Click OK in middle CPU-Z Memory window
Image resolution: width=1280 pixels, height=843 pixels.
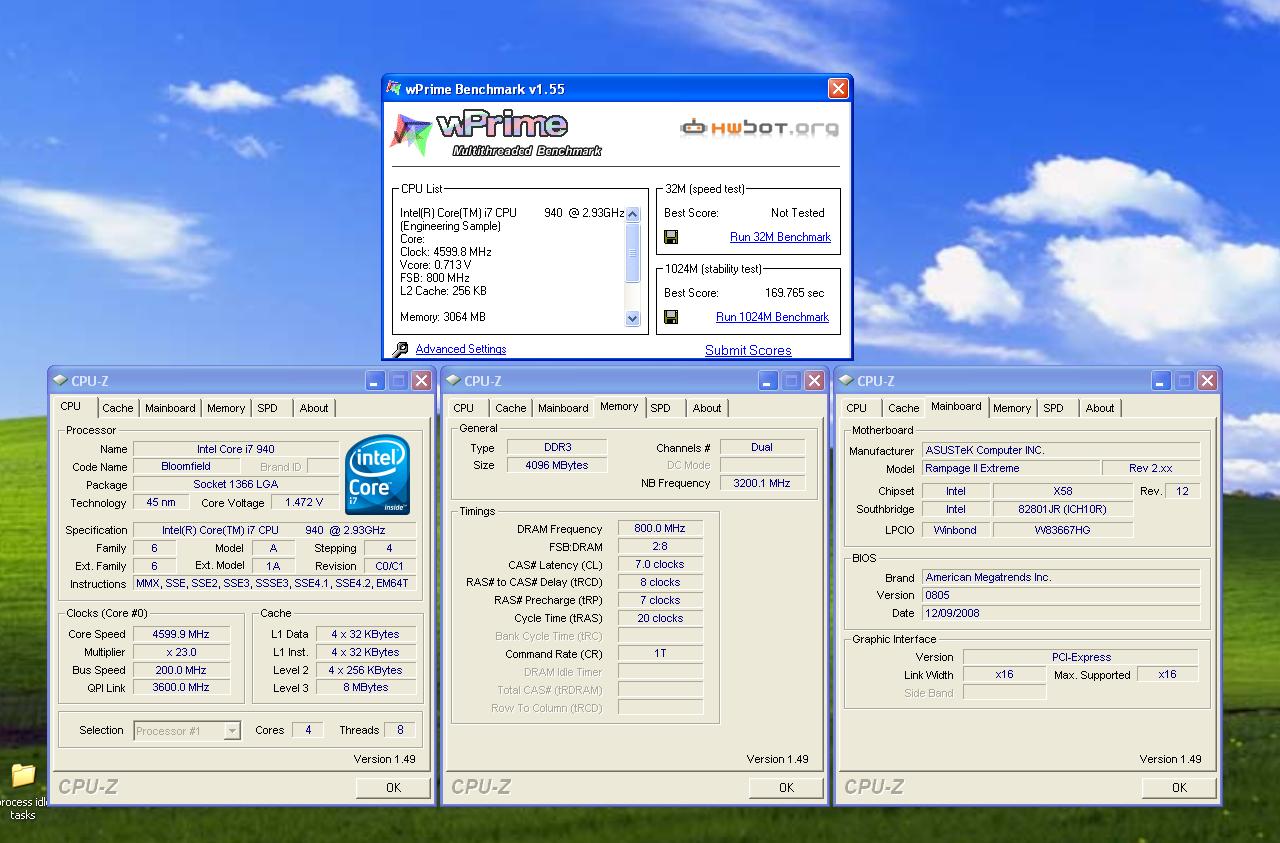786,787
